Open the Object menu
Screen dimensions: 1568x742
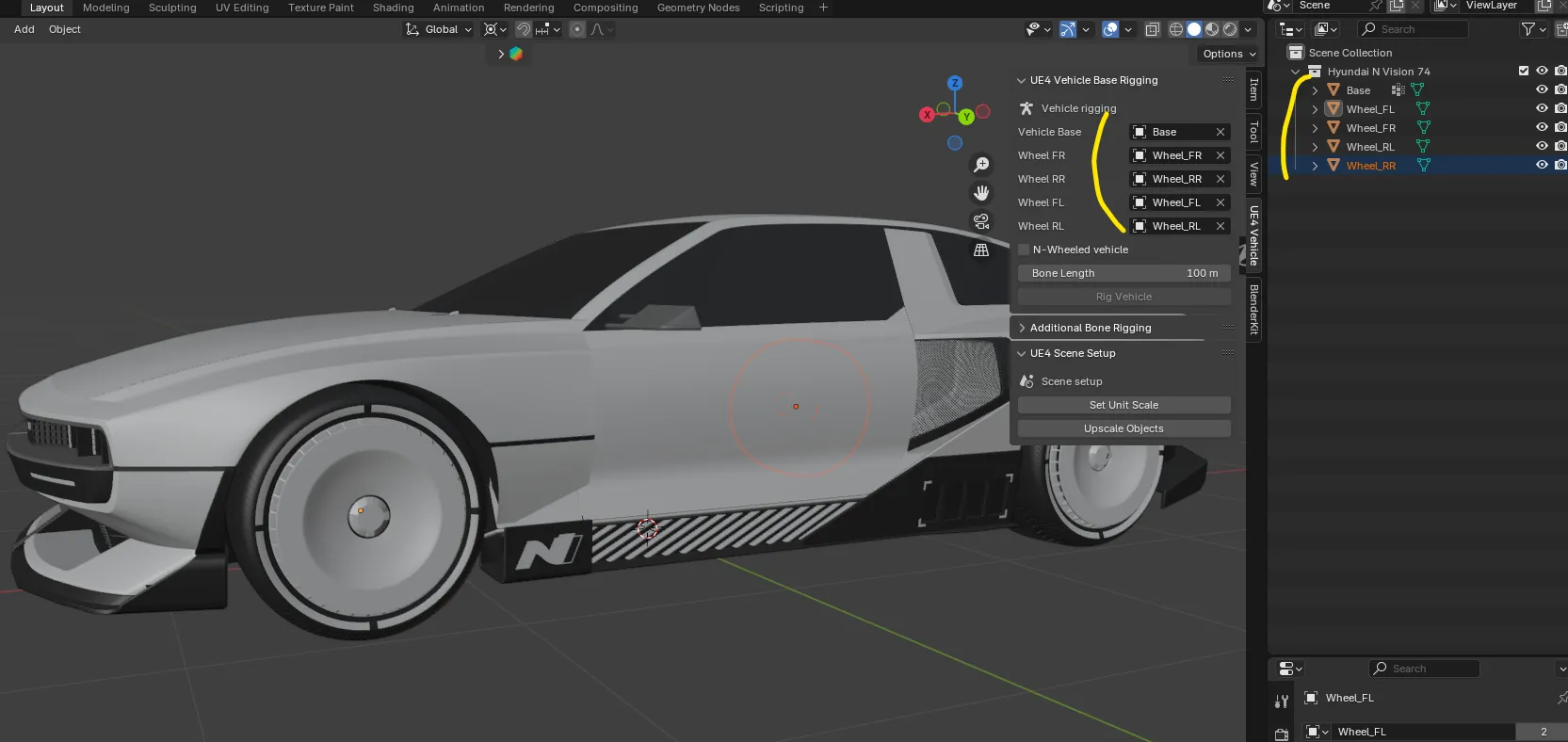65,29
